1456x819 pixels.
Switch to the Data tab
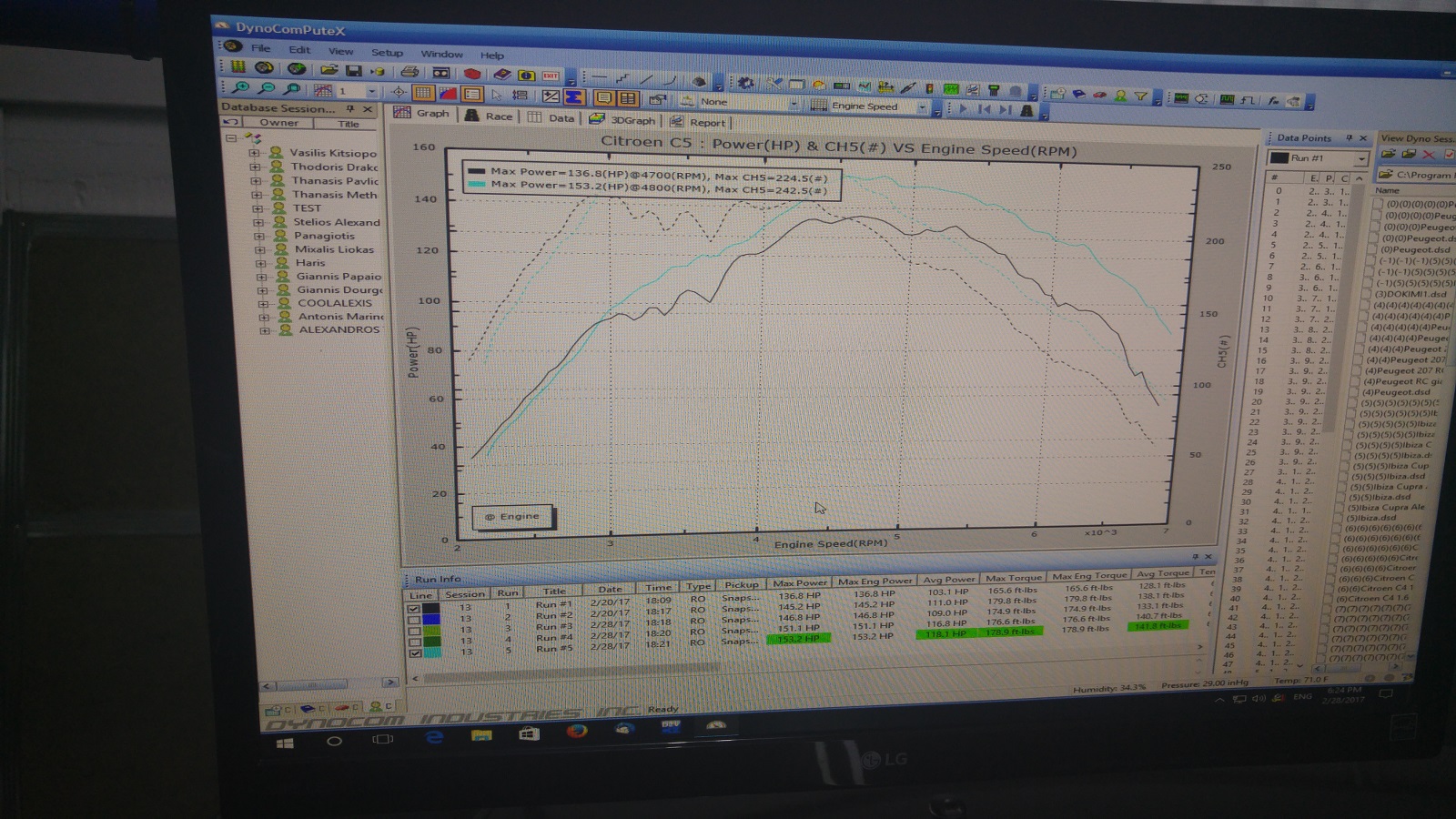pyautogui.click(x=551, y=117)
